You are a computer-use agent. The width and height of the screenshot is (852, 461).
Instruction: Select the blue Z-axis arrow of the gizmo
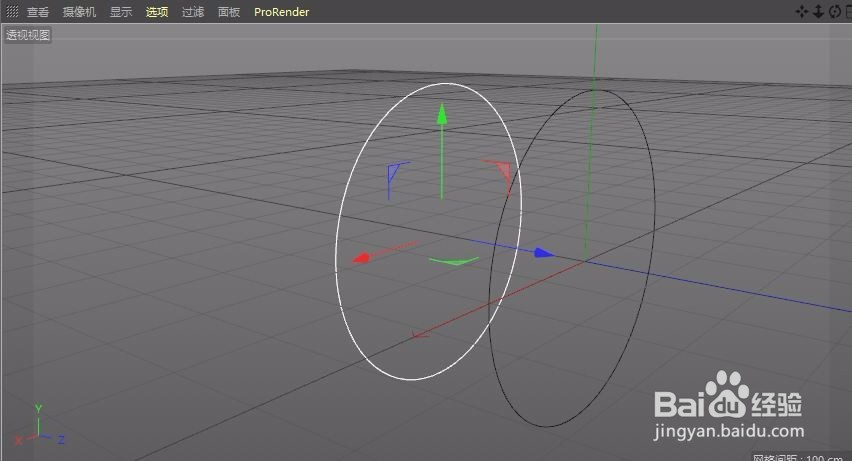point(543,253)
